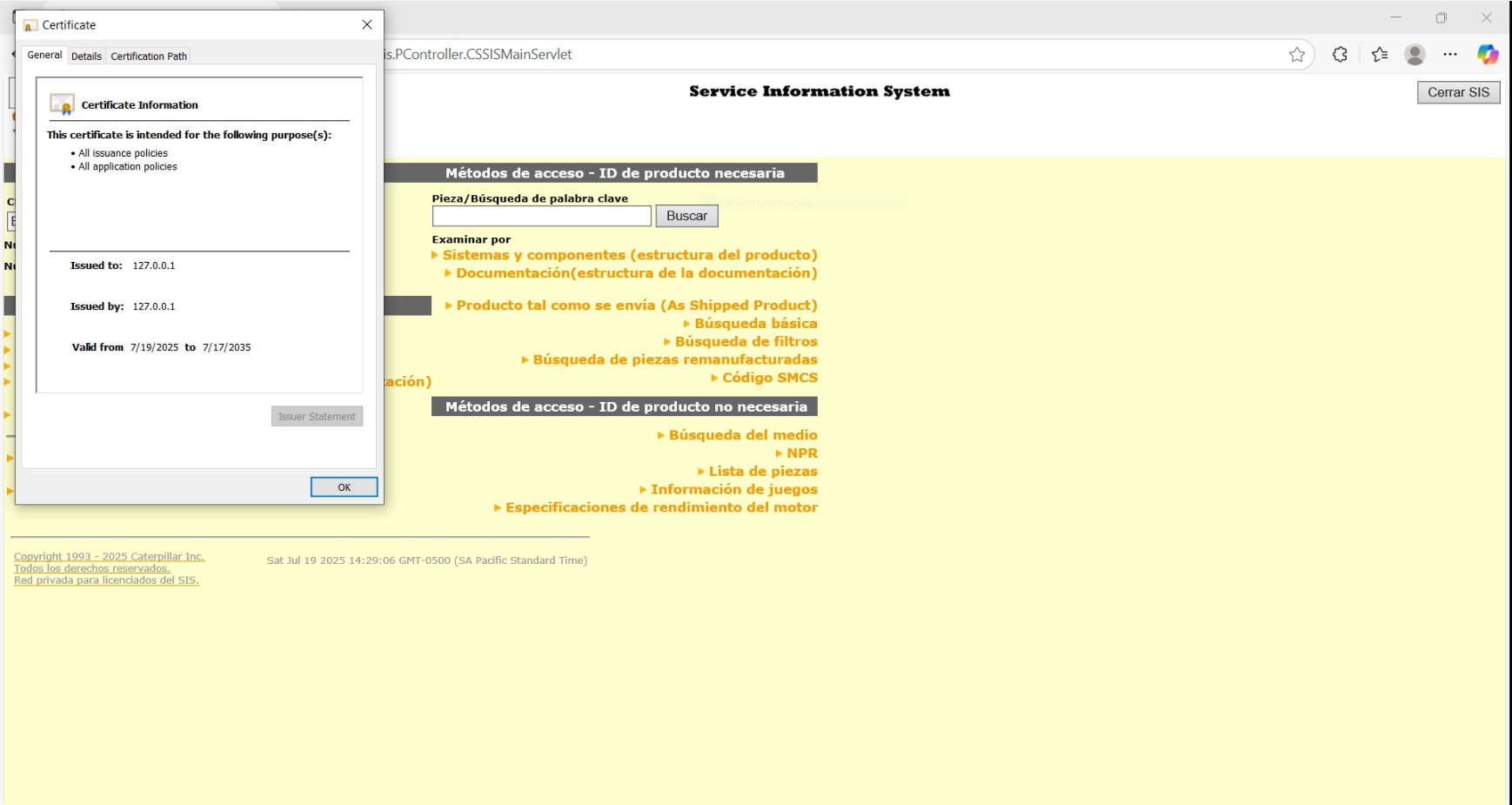1512x805 pixels.
Task: Open Copilot icon in browser toolbar
Action: (1488, 55)
